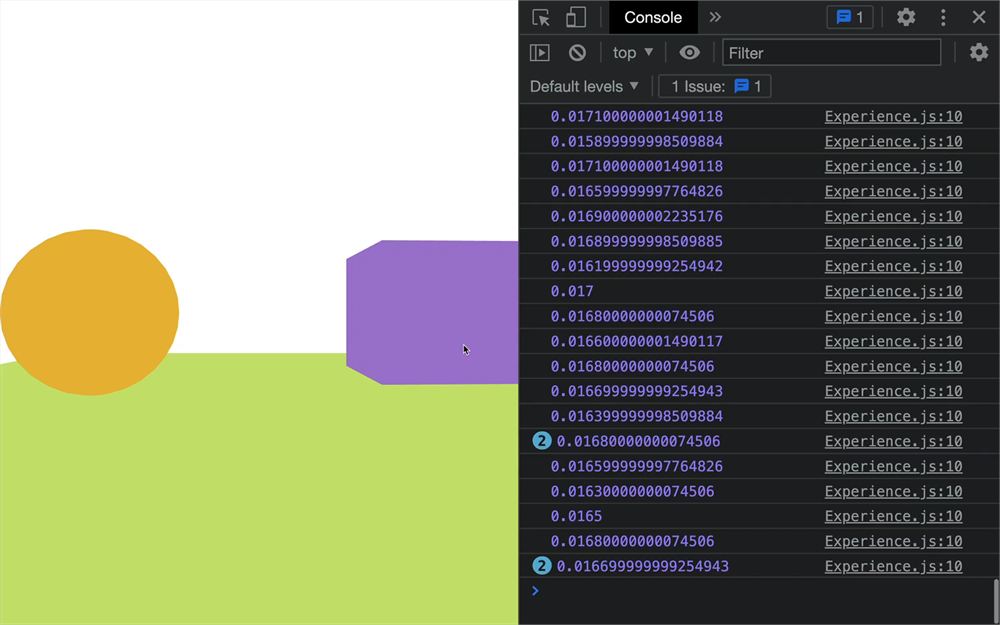Viewport: 1000px width, 625px height.
Task: Open the 'top' JavaScript context dropdown
Action: pyautogui.click(x=633, y=53)
